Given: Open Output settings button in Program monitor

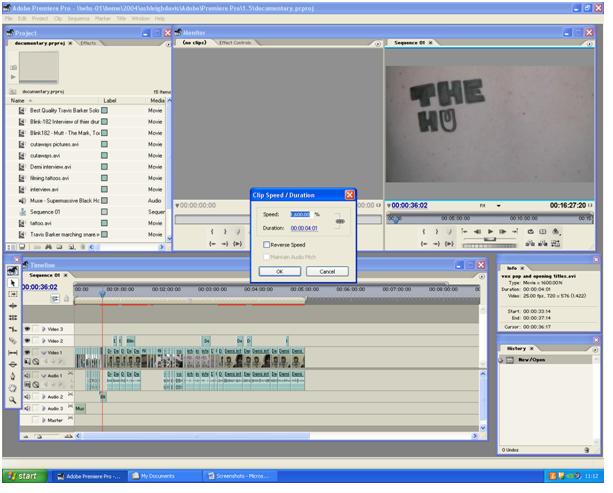Looking at the screenshot, I should pos(556,231).
